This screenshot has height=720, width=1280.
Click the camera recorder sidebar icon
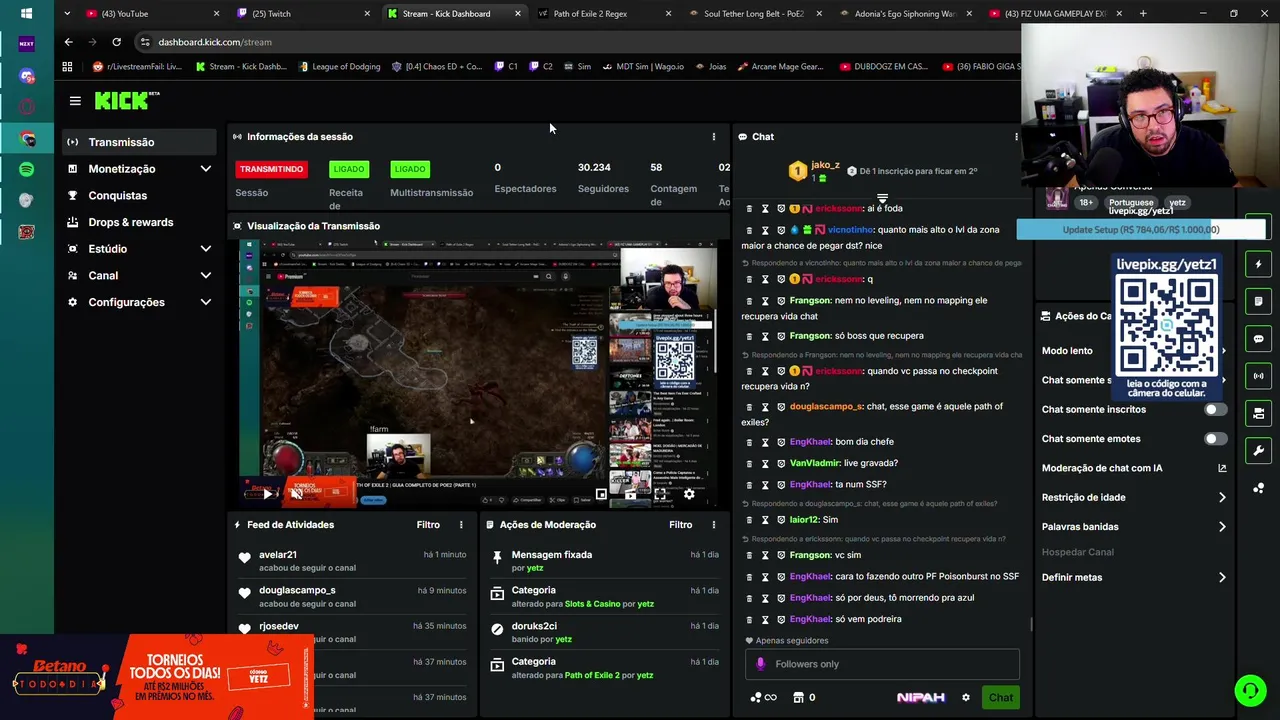coord(1258,413)
